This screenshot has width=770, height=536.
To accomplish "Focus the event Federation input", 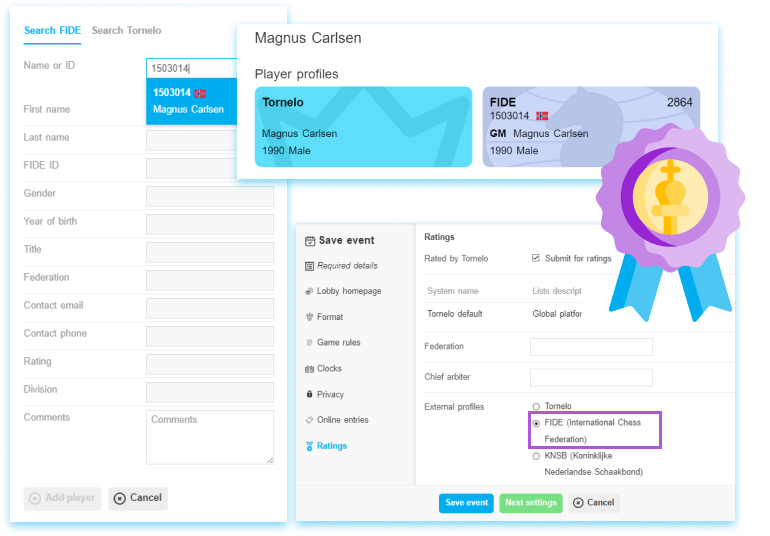I will (x=591, y=347).
